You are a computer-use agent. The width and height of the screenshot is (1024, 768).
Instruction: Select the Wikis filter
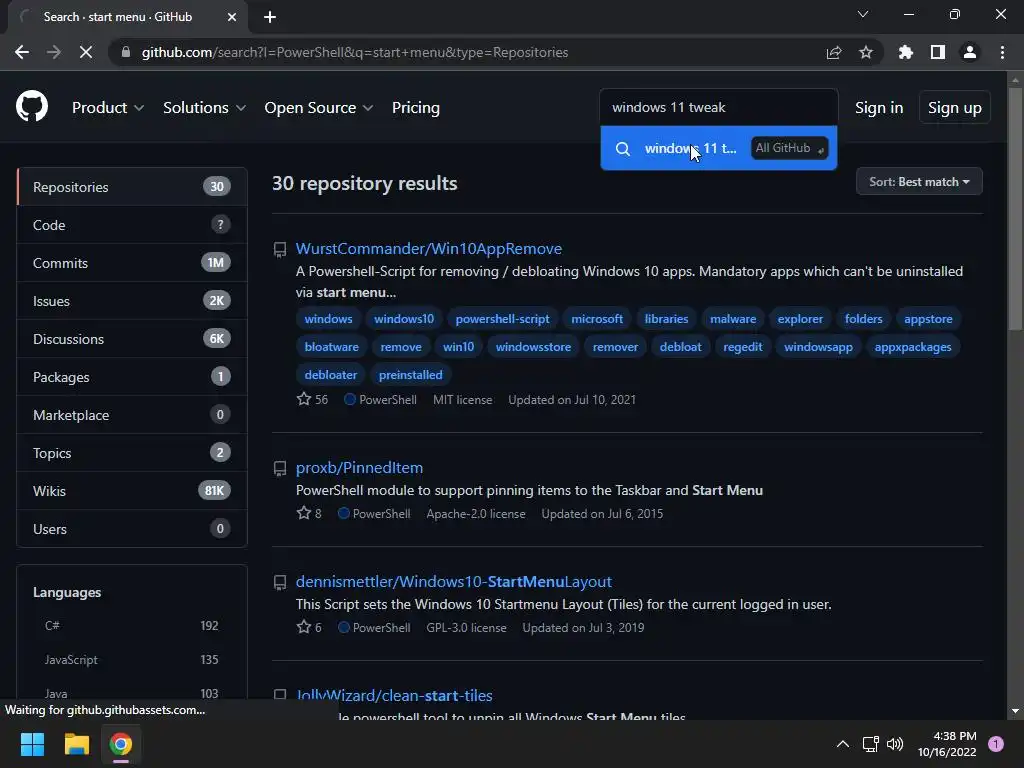pos(132,490)
